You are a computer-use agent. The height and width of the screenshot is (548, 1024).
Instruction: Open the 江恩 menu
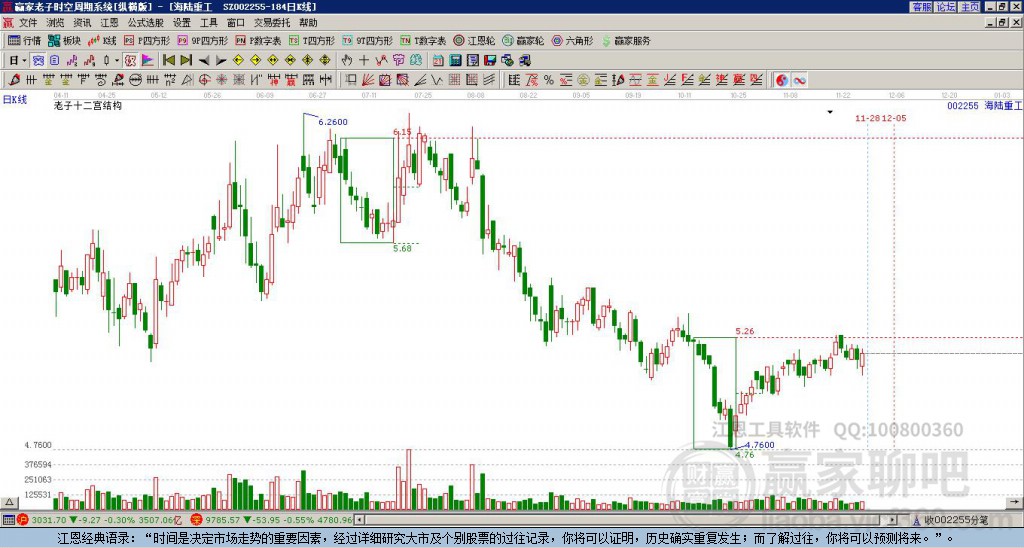click(x=110, y=23)
